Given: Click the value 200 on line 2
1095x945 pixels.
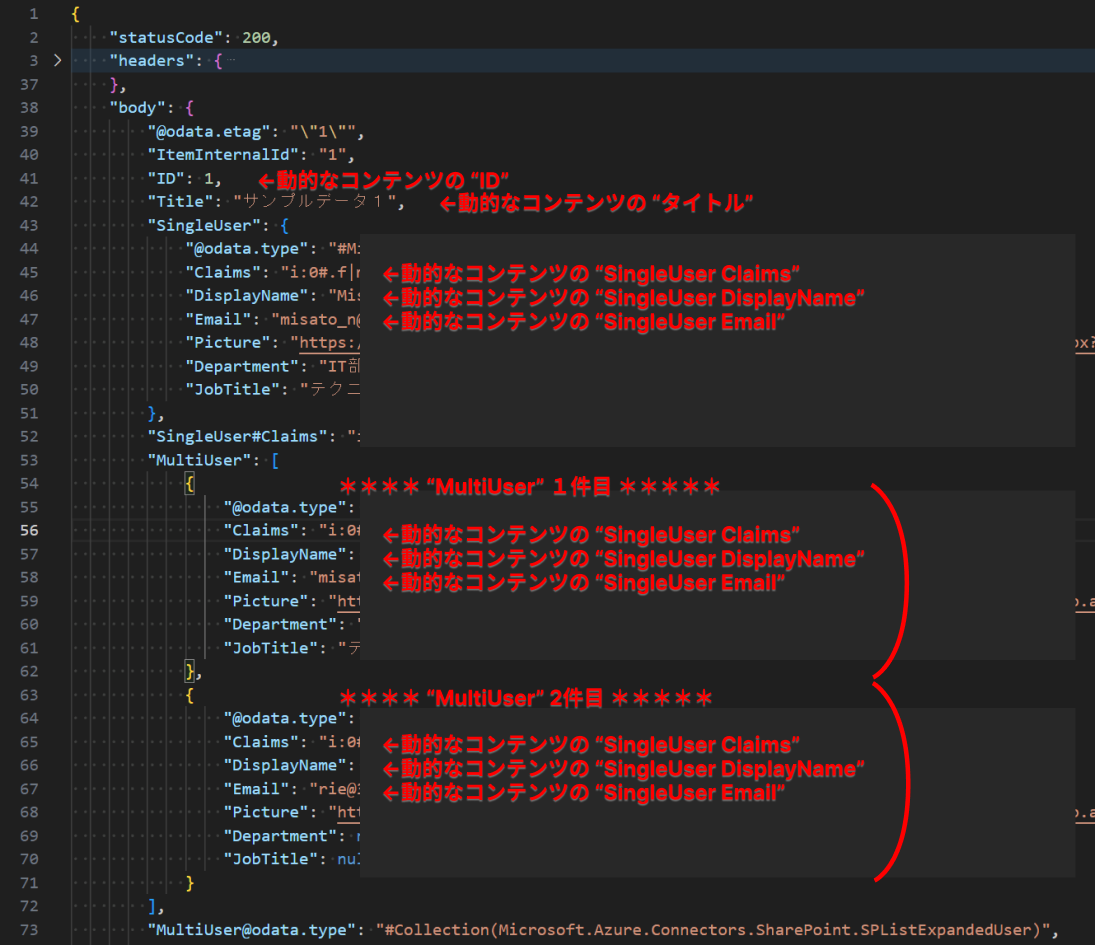Looking at the screenshot, I should tap(256, 38).
